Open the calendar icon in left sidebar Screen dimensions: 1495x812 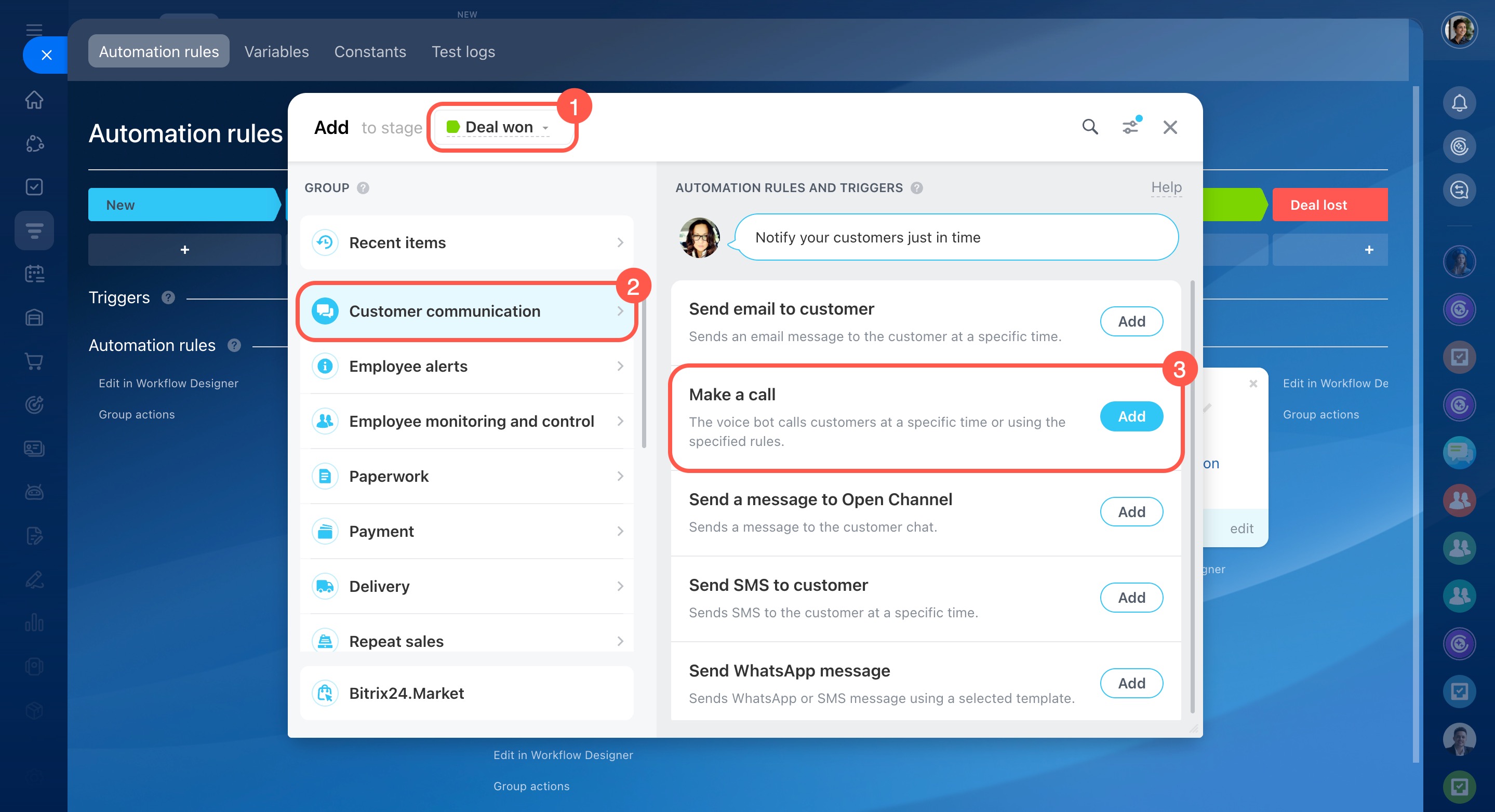click(34, 274)
